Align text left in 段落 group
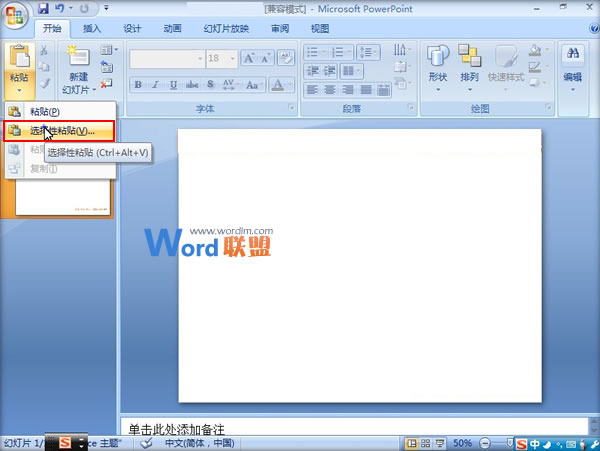Image resolution: width=600 pixels, height=451 pixels. click(x=313, y=90)
